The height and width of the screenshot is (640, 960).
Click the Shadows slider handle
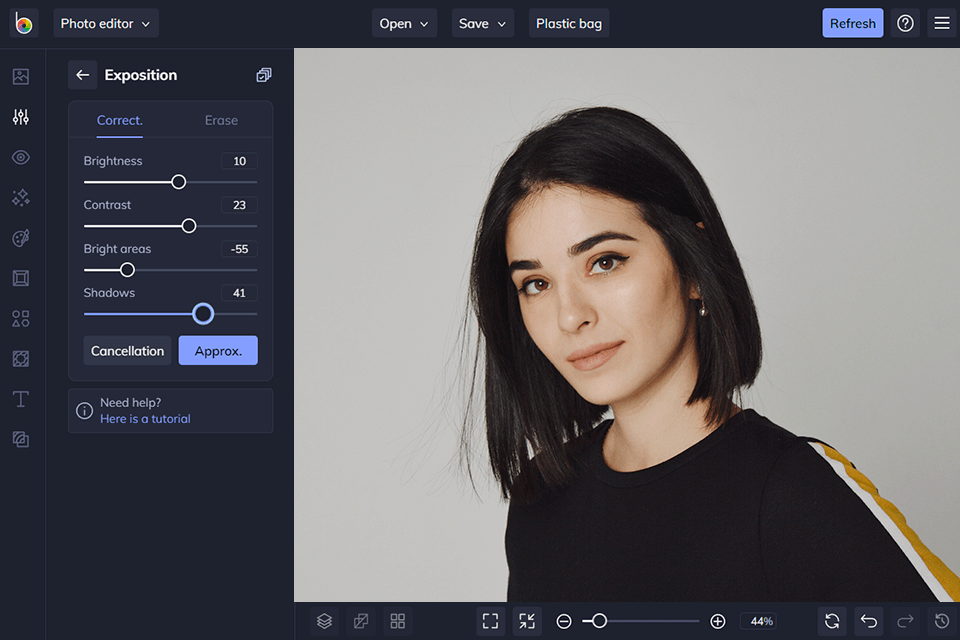[x=203, y=314]
